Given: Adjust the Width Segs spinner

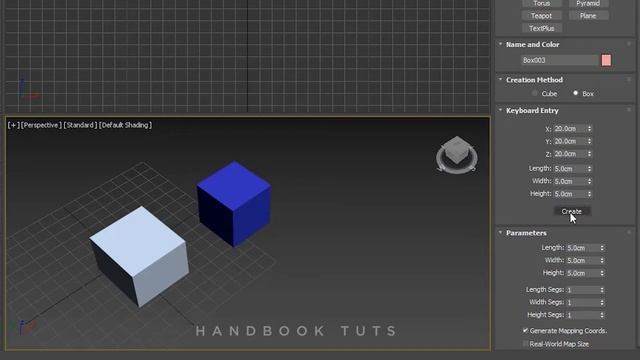Looking at the screenshot, I should (602, 302).
